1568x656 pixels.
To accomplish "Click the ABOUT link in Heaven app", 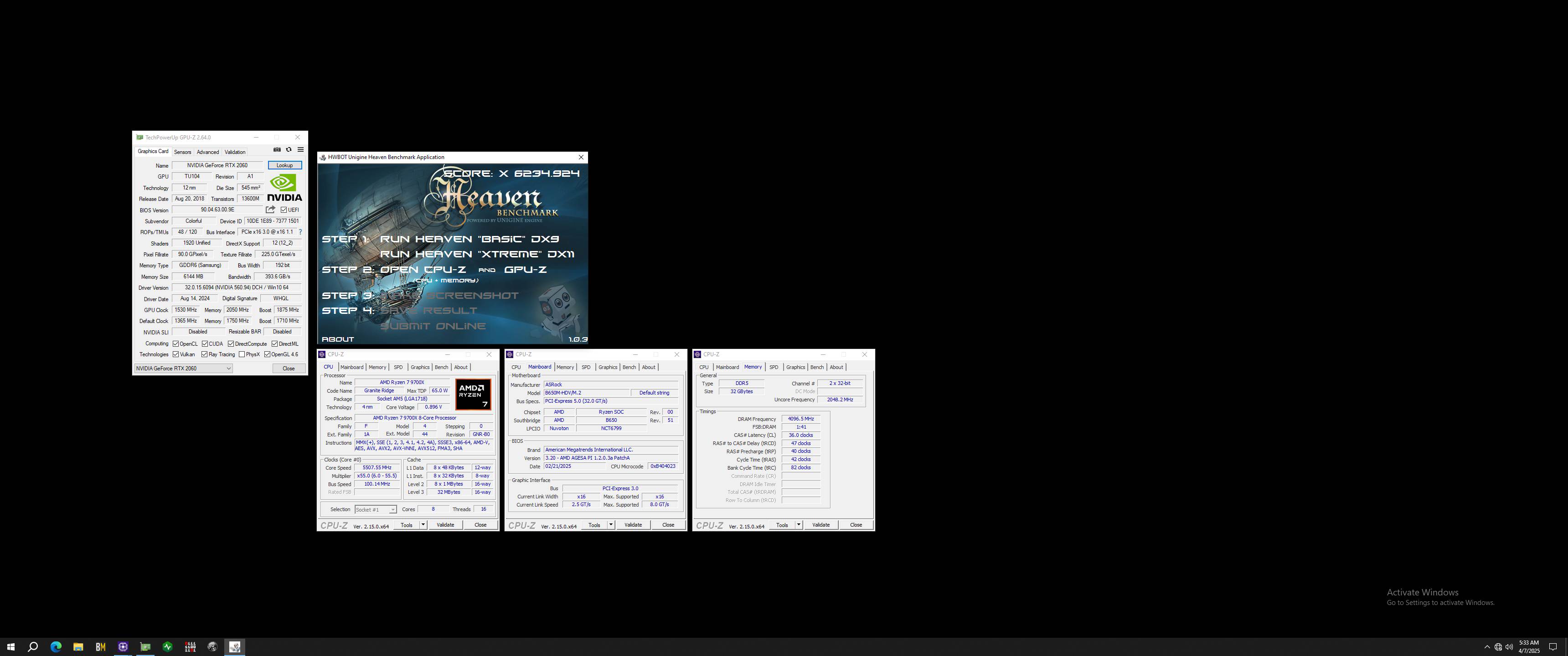I will [338, 339].
